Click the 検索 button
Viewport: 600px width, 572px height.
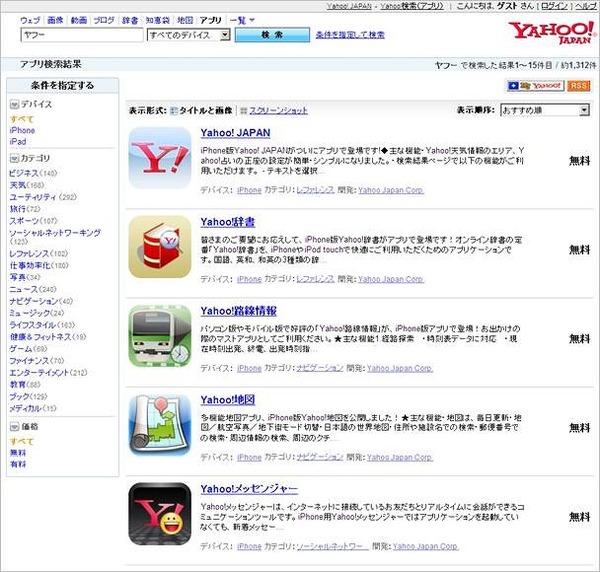click(272, 35)
